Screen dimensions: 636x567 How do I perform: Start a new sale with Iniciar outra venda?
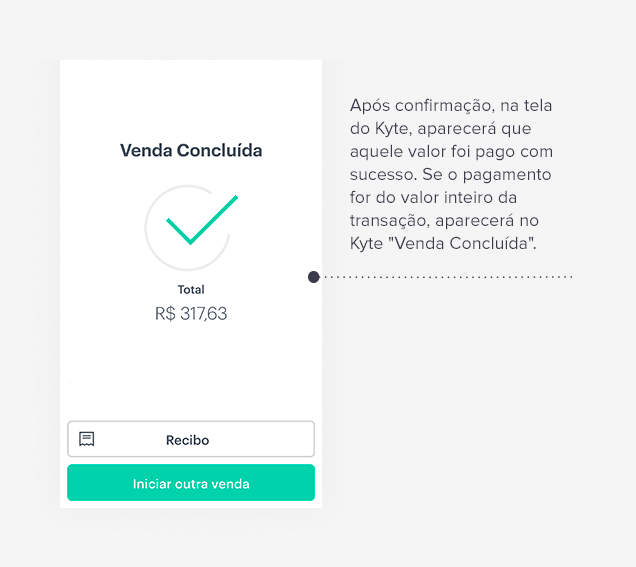tap(191, 483)
